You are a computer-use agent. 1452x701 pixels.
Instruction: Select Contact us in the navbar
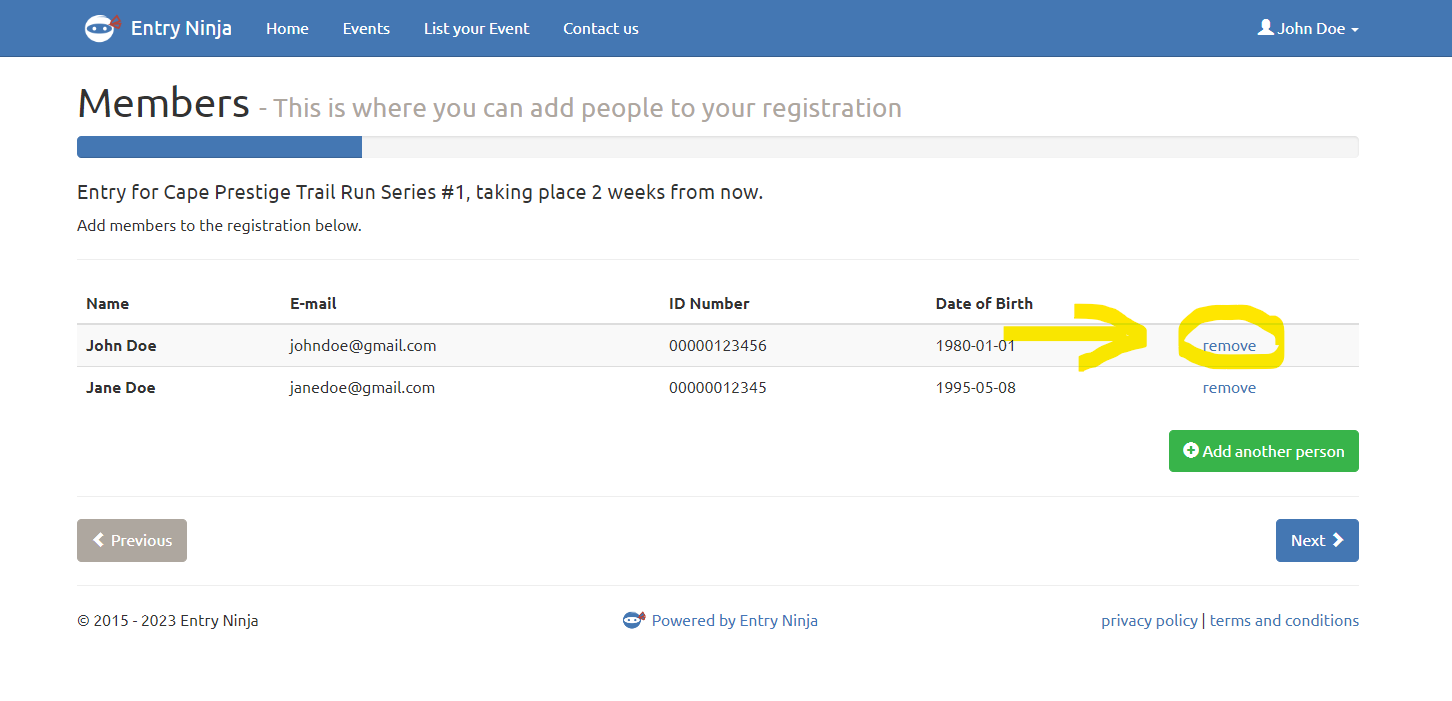(600, 28)
